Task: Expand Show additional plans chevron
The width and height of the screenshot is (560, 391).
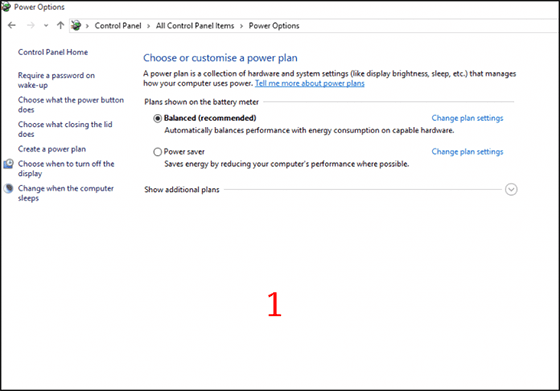Action: (x=511, y=189)
